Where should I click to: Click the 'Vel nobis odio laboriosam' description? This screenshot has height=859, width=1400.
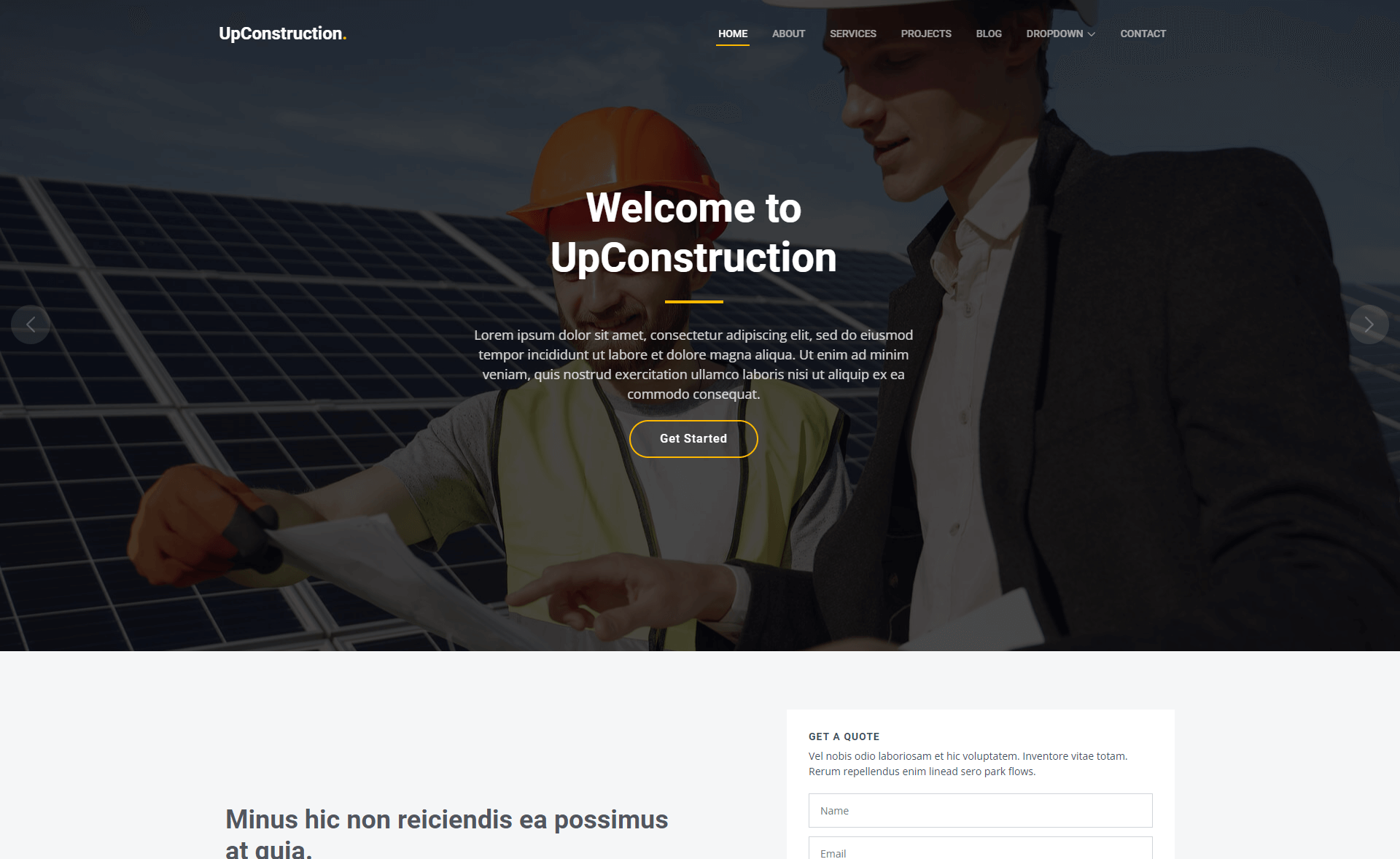point(968,763)
